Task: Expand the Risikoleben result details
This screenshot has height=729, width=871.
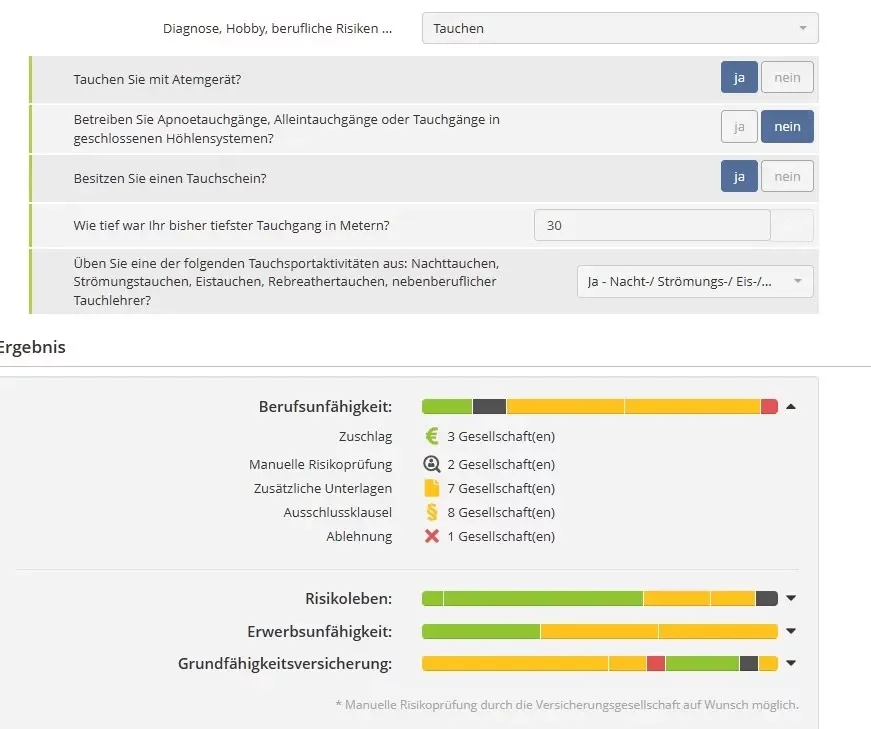Action: point(791,599)
